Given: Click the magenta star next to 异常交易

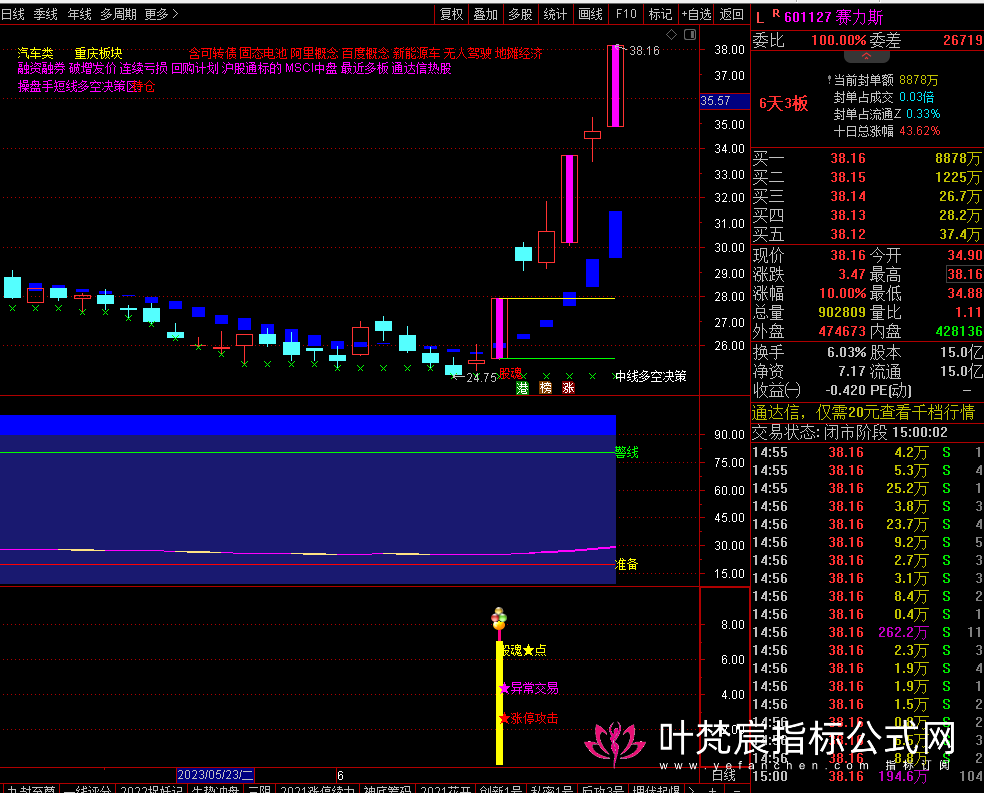Looking at the screenshot, I should [504, 689].
